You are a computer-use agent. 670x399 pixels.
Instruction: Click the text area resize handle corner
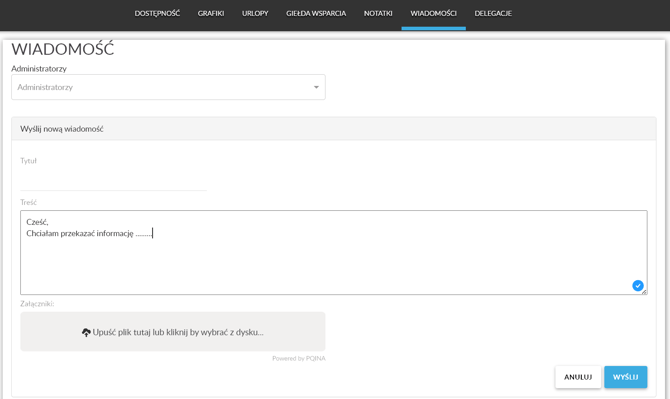[644, 292]
